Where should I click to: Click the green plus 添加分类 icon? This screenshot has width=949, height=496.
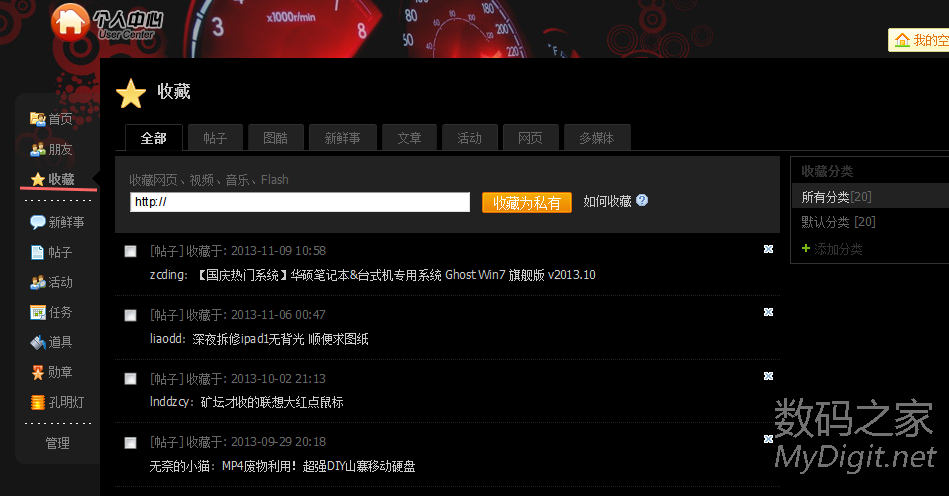click(806, 248)
